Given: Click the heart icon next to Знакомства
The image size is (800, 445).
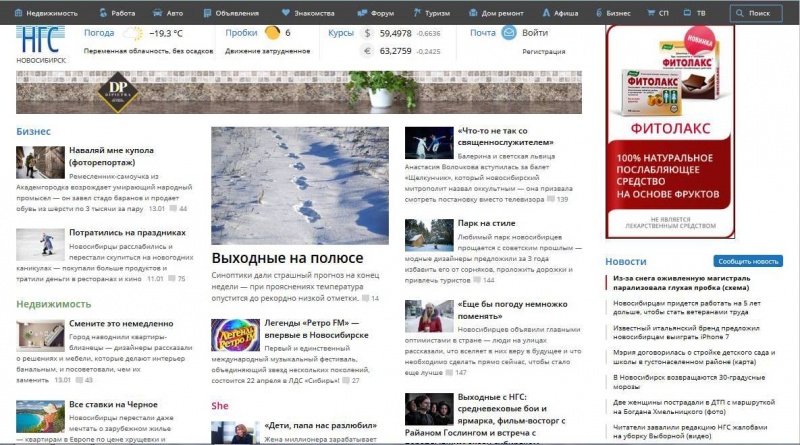Looking at the screenshot, I should [286, 14].
